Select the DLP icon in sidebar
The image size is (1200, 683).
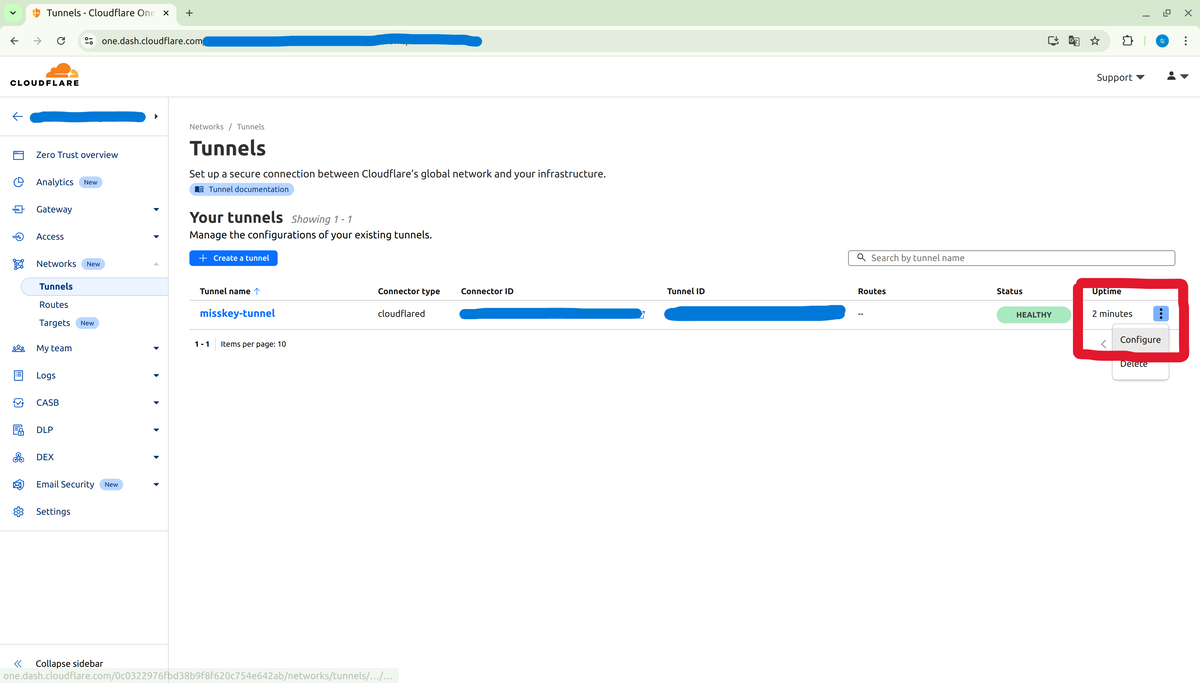(x=18, y=430)
